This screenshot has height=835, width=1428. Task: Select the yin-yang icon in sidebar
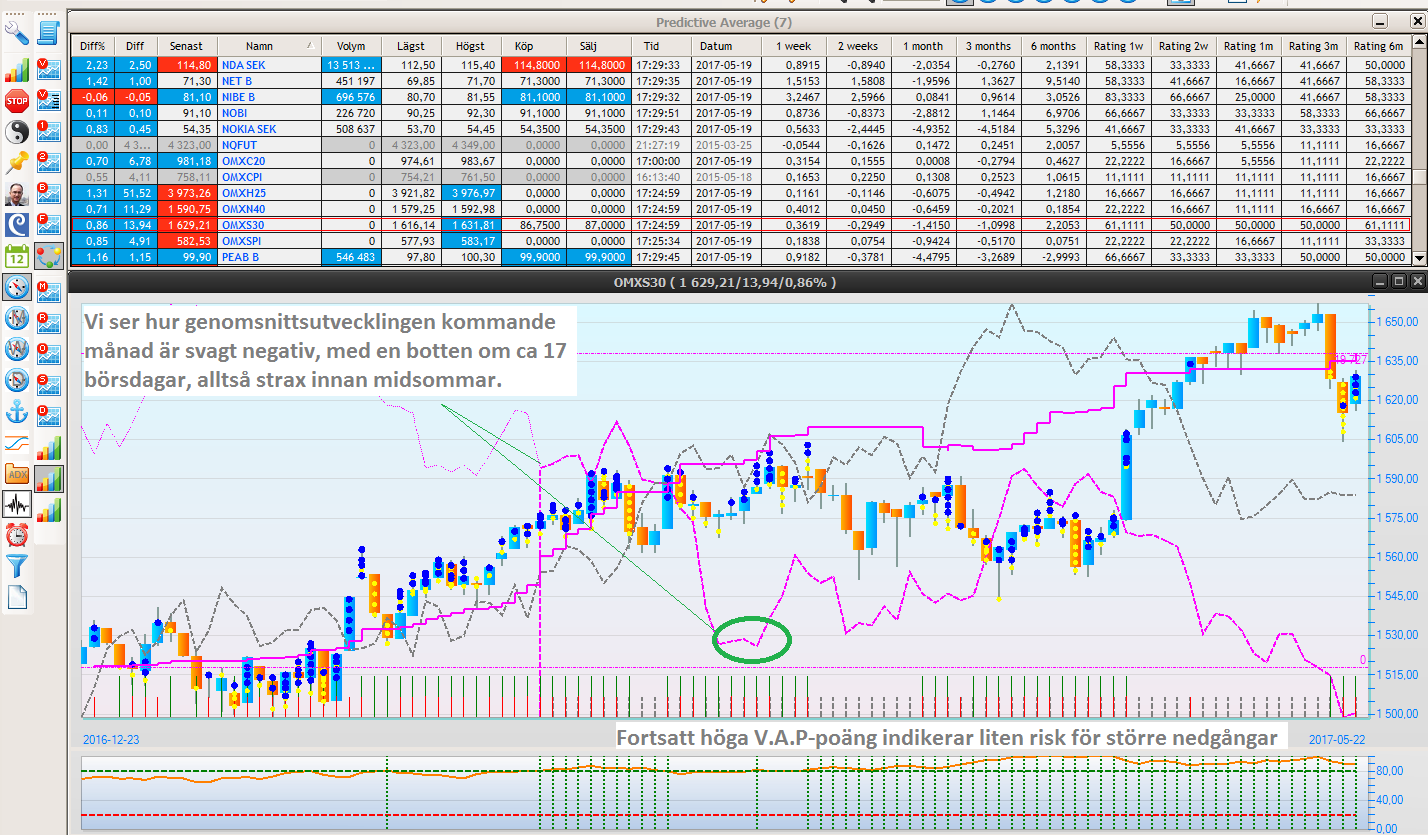pos(17,131)
